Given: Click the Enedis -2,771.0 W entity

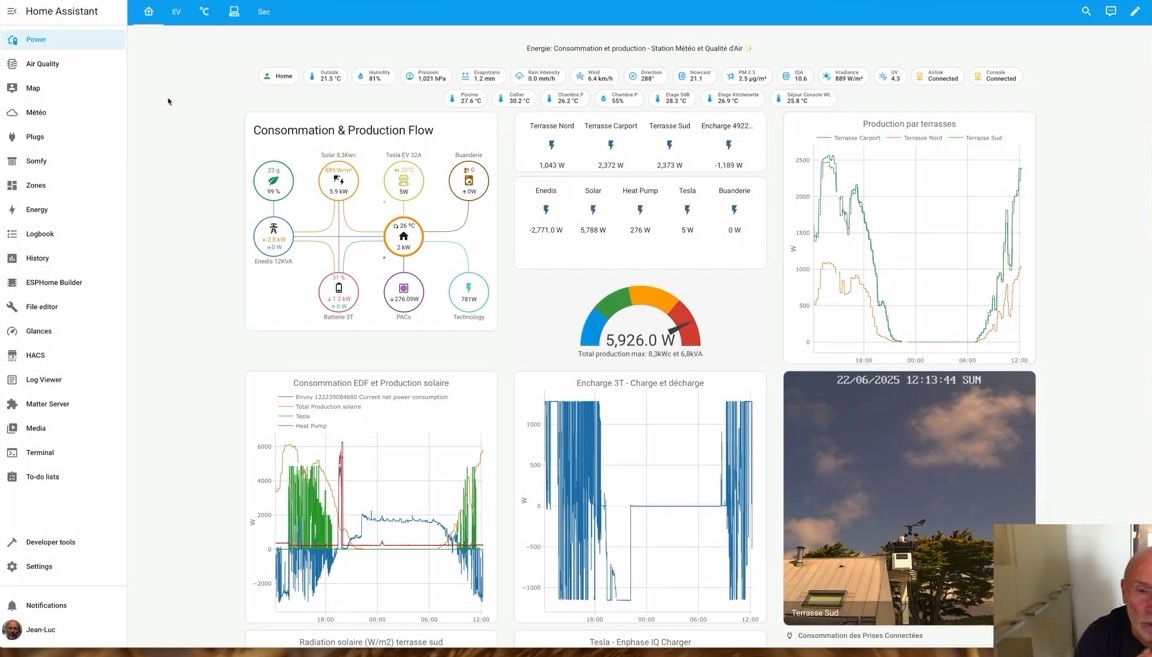Looking at the screenshot, I should point(546,209).
